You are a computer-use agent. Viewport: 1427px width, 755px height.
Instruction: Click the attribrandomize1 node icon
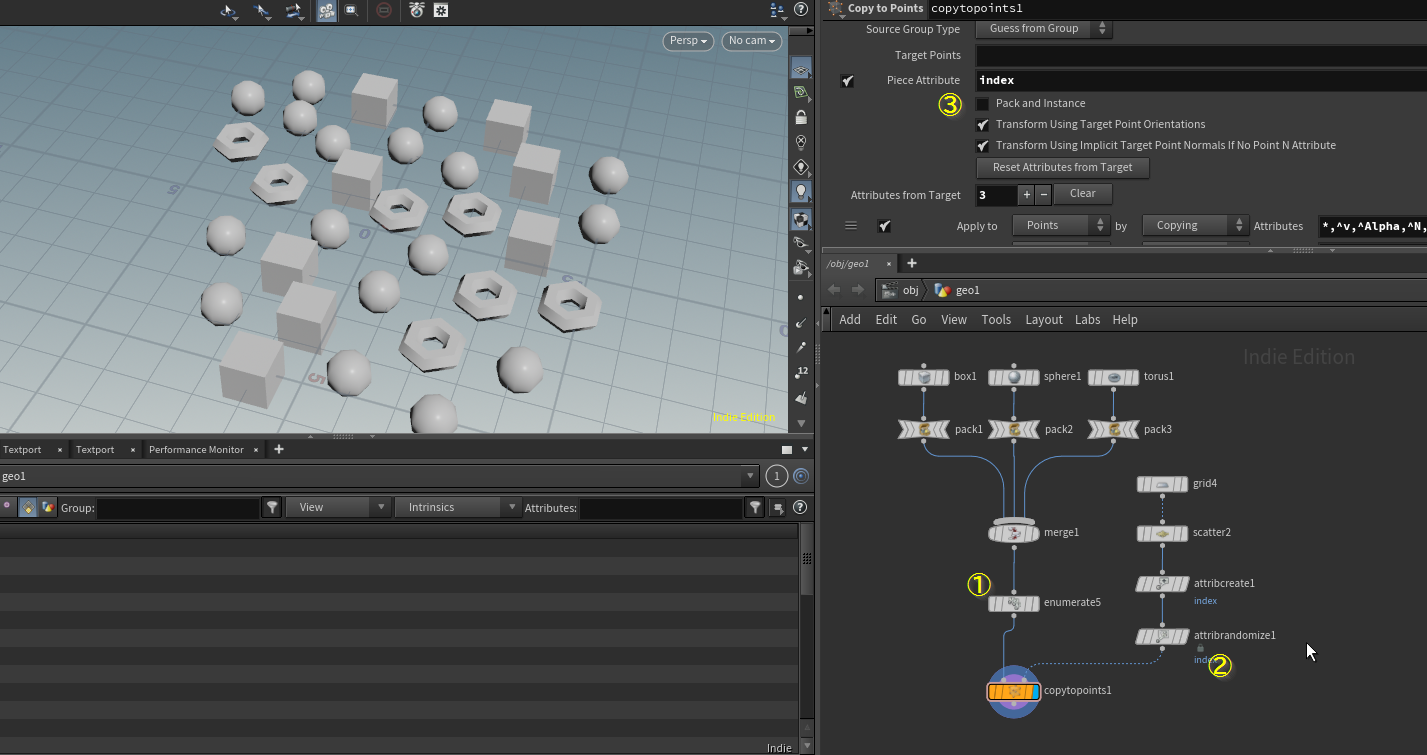click(1162, 636)
